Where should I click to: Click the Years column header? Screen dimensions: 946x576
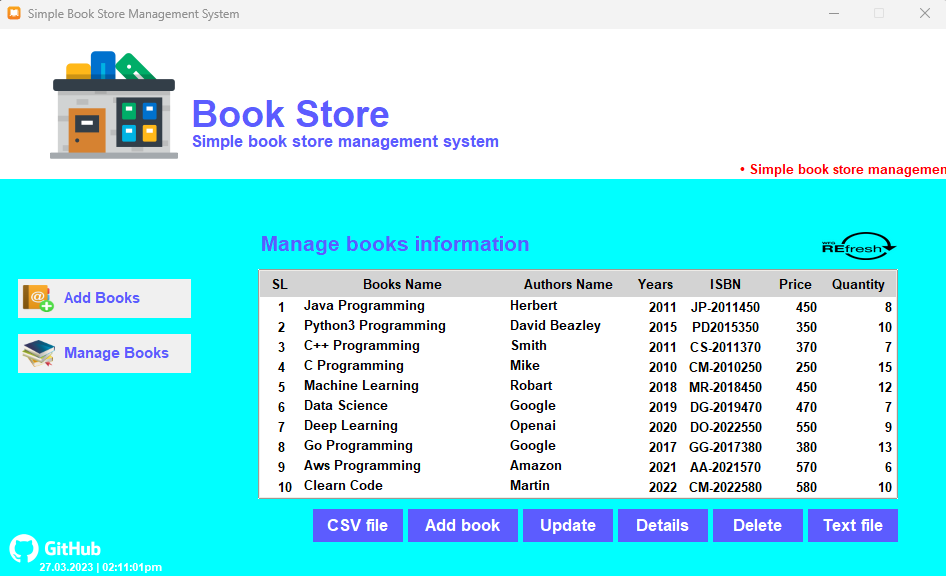tap(655, 285)
